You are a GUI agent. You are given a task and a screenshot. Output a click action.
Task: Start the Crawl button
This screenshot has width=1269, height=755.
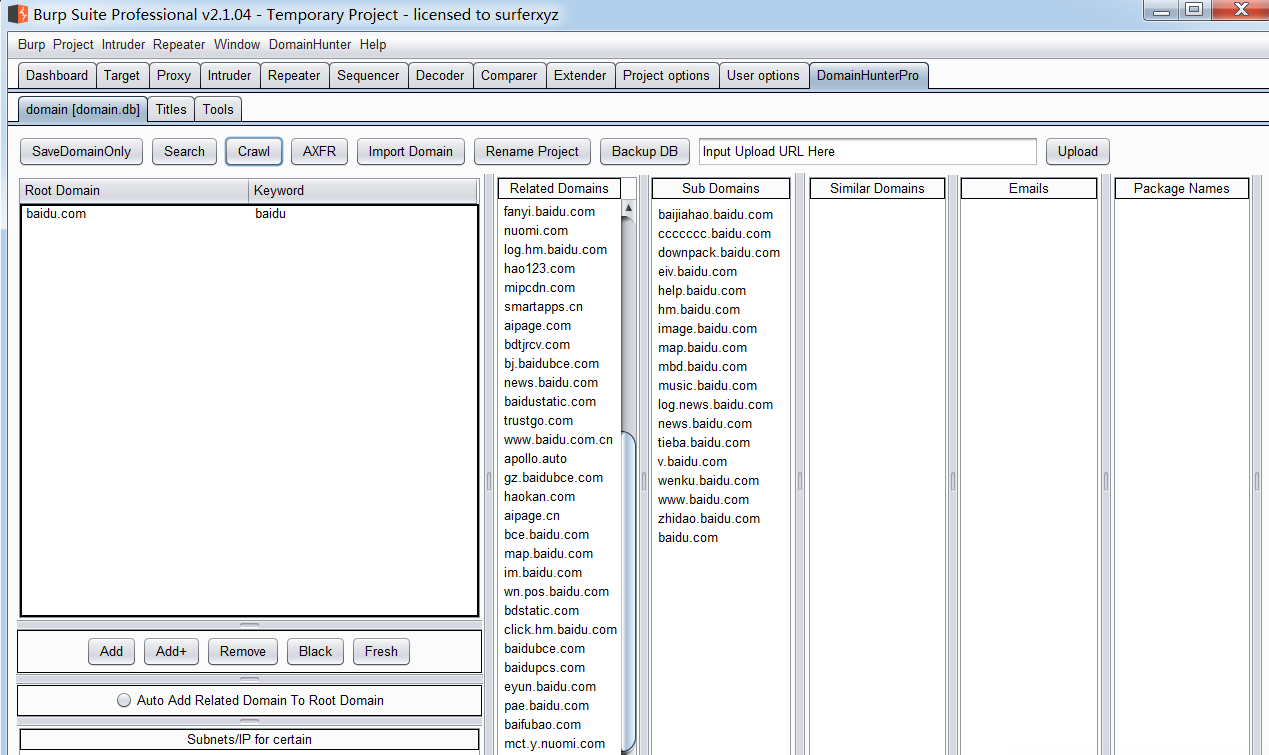tap(254, 151)
